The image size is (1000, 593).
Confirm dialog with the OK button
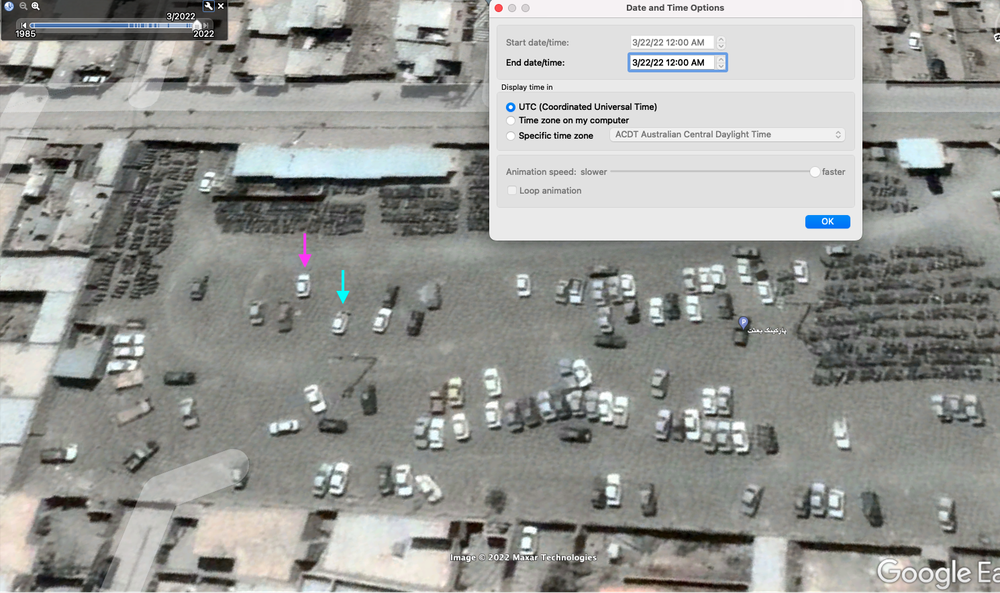click(827, 221)
